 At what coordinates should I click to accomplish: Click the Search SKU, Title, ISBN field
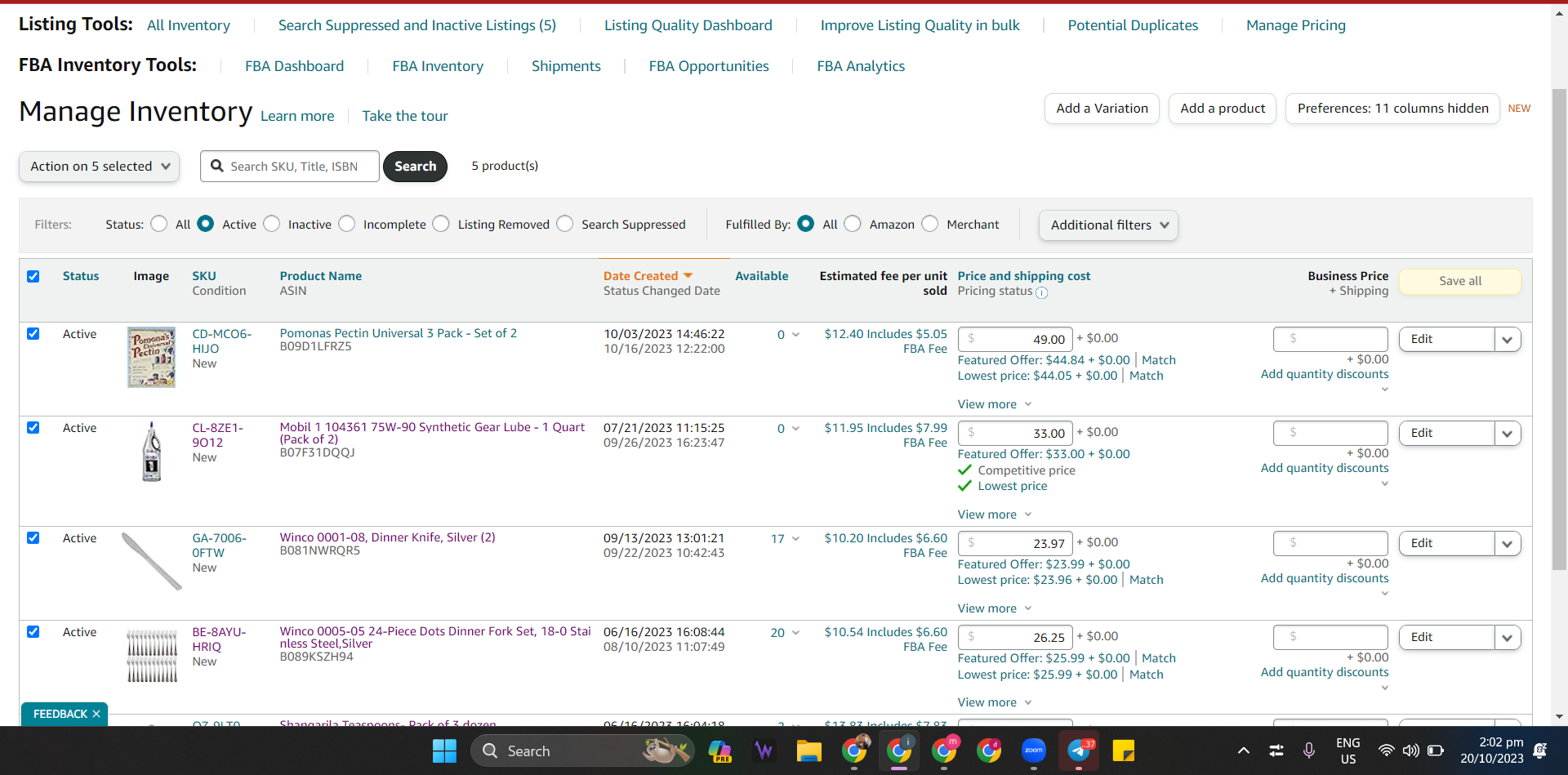pyautogui.click(x=290, y=167)
